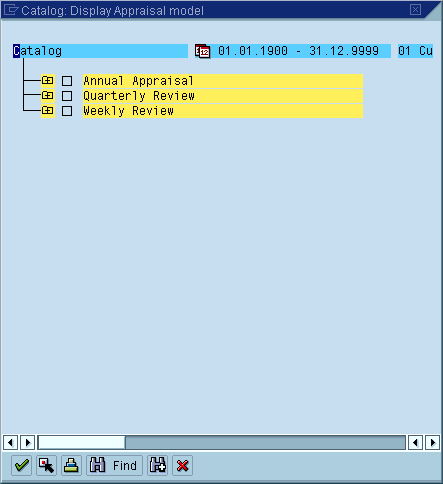Click the Find Next binoculars icon
The width and height of the screenshot is (443, 484).
(x=158, y=465)
